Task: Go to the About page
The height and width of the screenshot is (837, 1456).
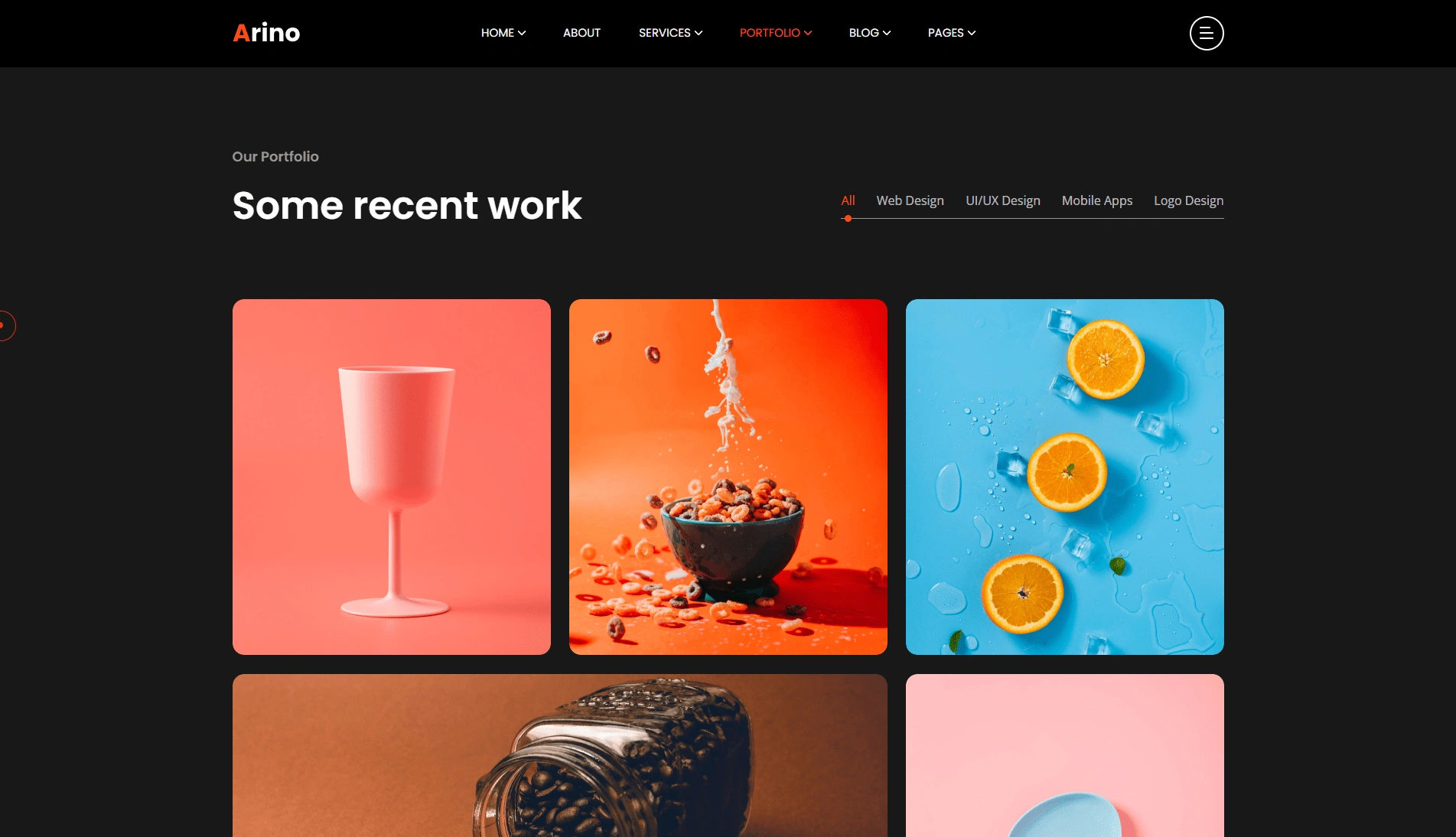Action: click(581, 33)
